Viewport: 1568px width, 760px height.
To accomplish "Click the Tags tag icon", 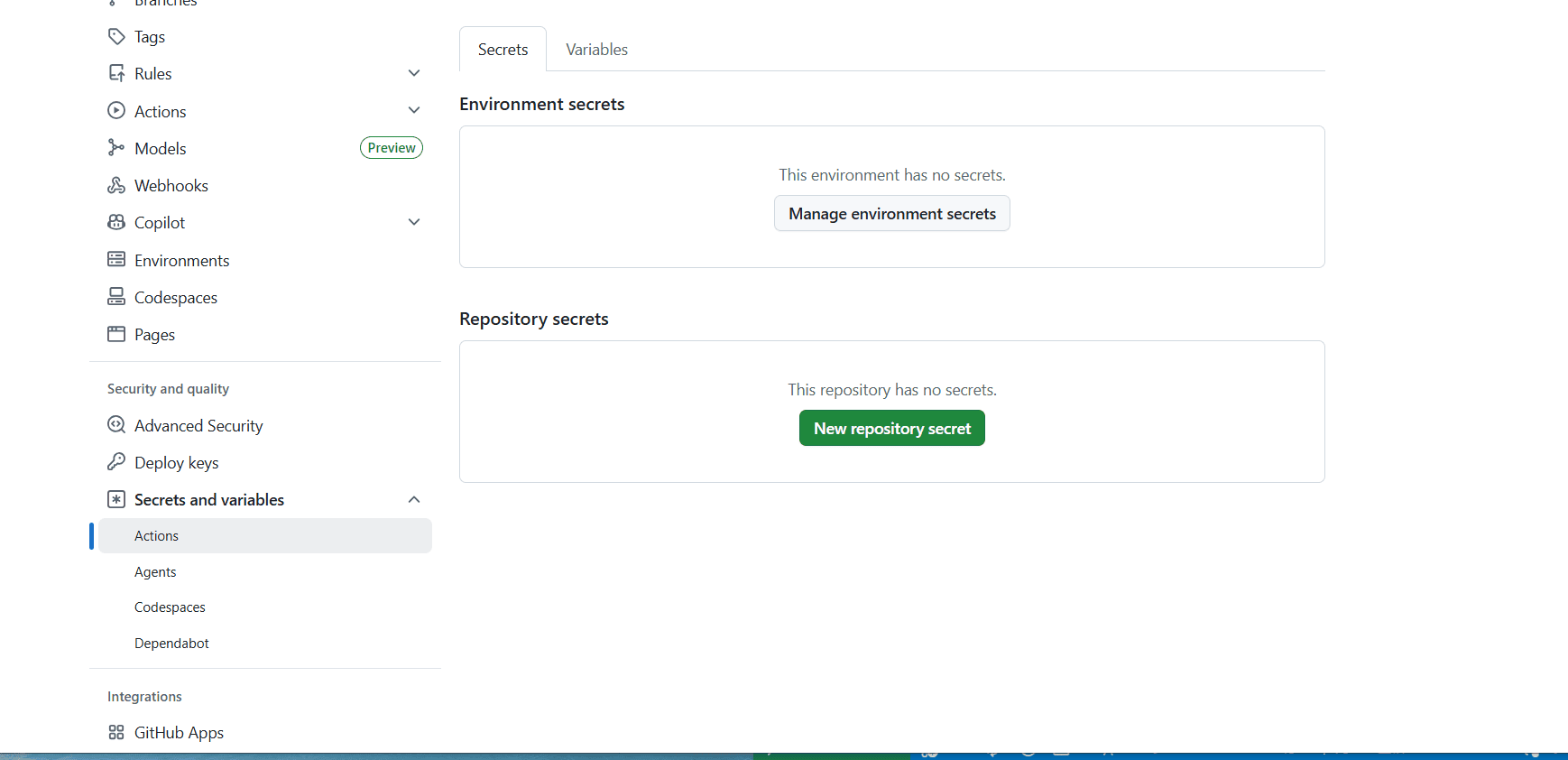I will click(x=116, y=36).
